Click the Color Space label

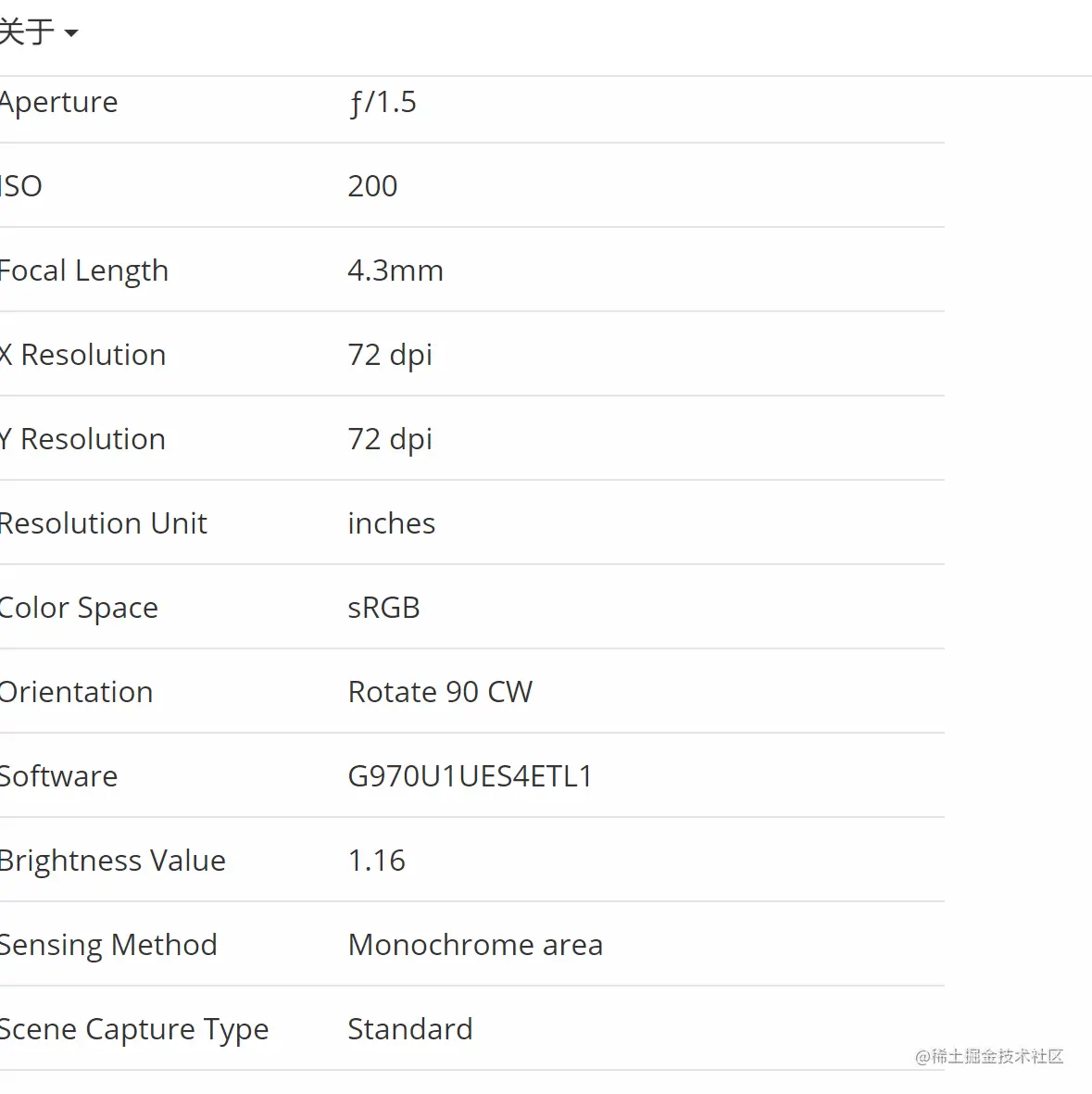point(79,608)
